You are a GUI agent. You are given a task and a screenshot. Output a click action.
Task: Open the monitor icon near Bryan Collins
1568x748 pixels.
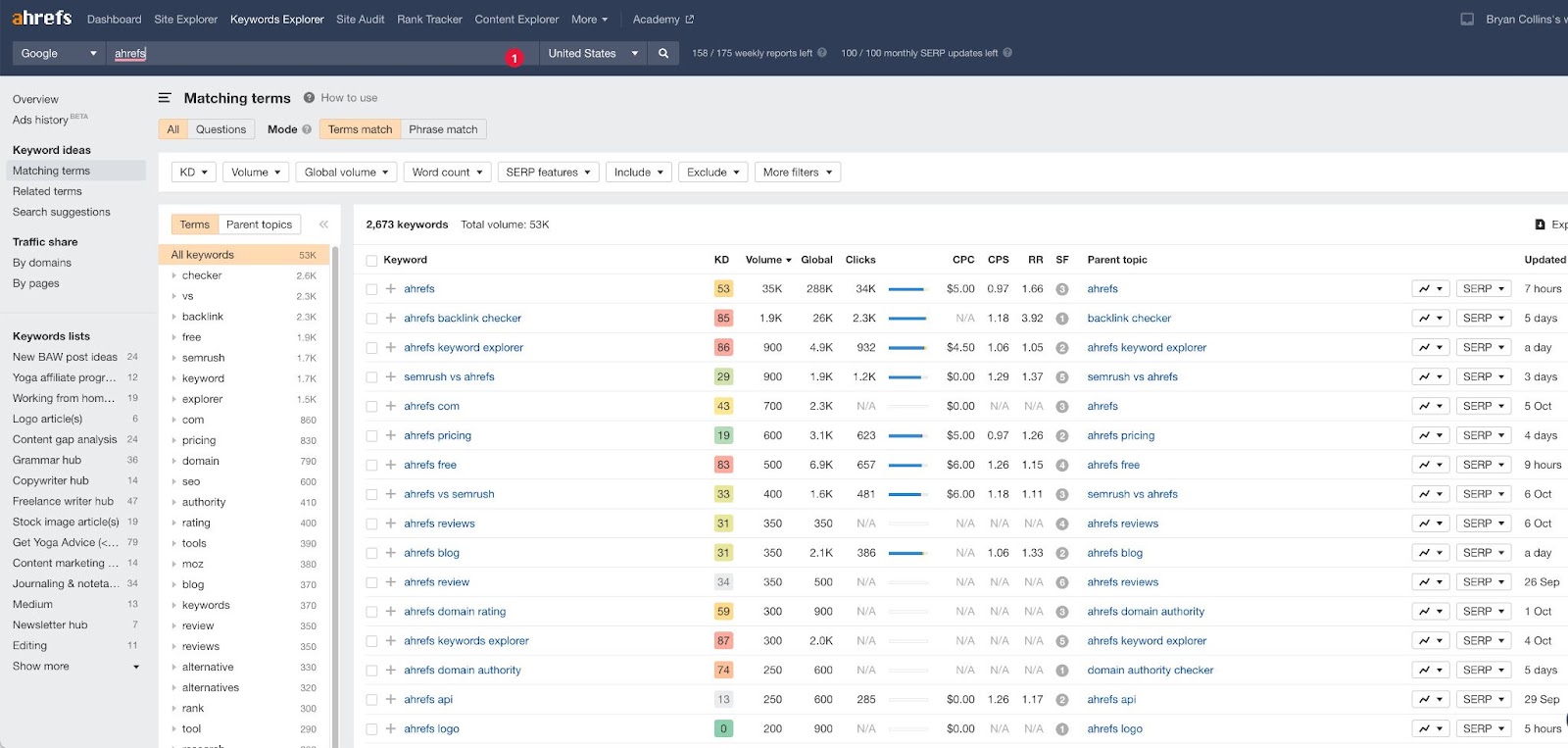[1467, 19]
